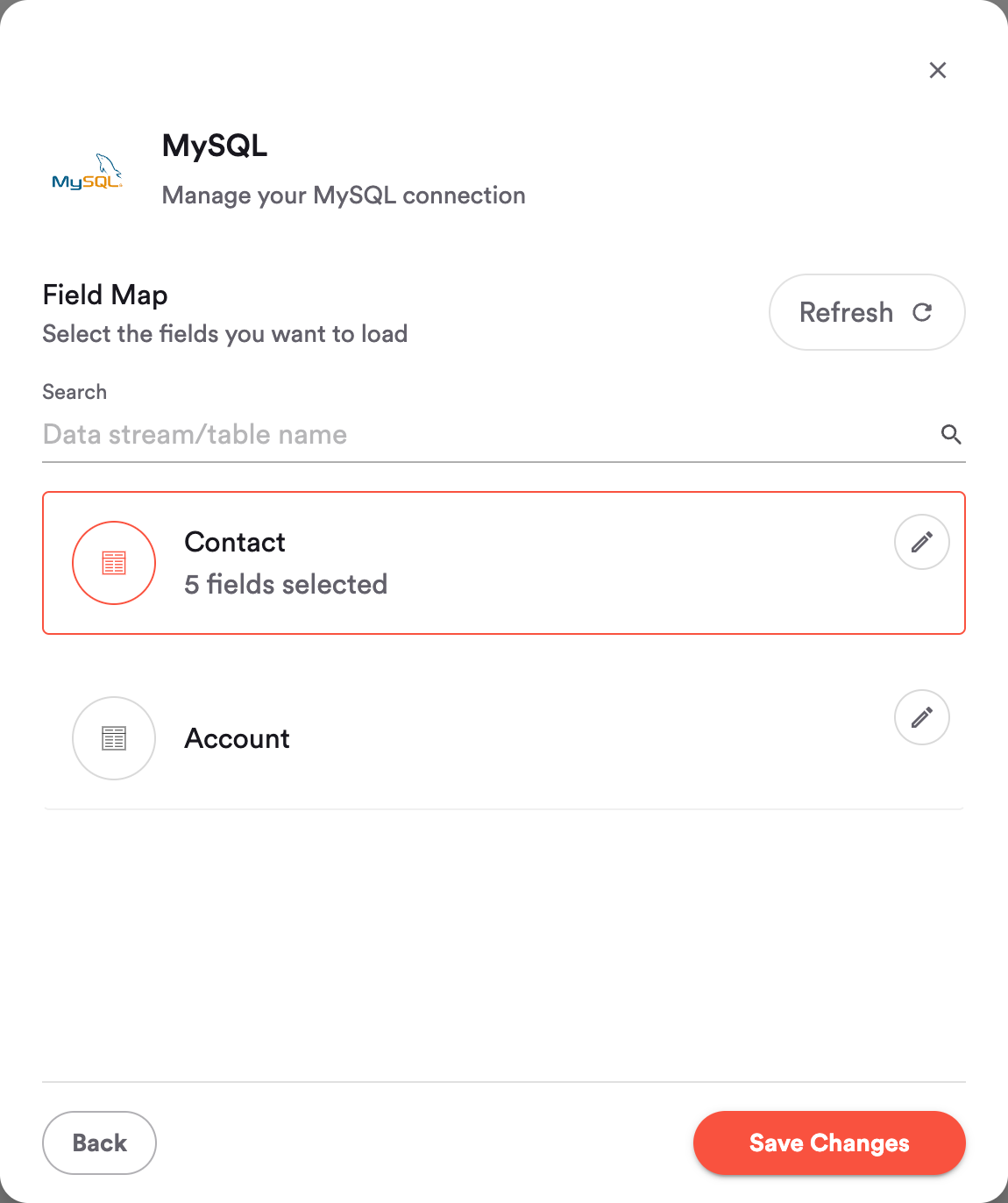Edit Account fields with pencil icon
The image size is (1008, 1203).
[x=922, y=717]
